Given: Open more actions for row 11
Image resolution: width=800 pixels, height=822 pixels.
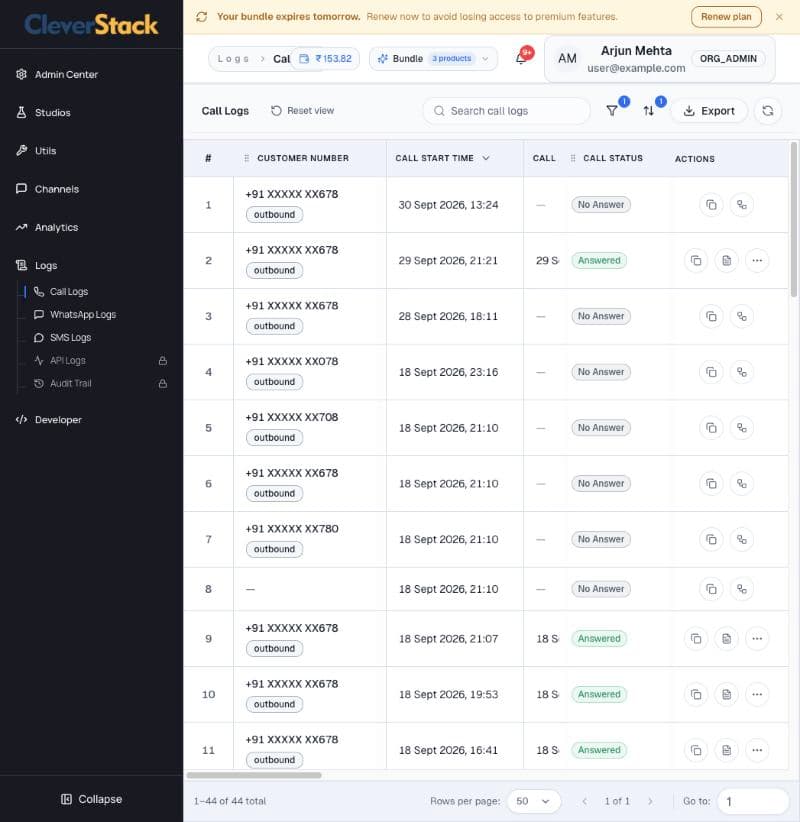Looking at the screenshot, I should 756,750.
